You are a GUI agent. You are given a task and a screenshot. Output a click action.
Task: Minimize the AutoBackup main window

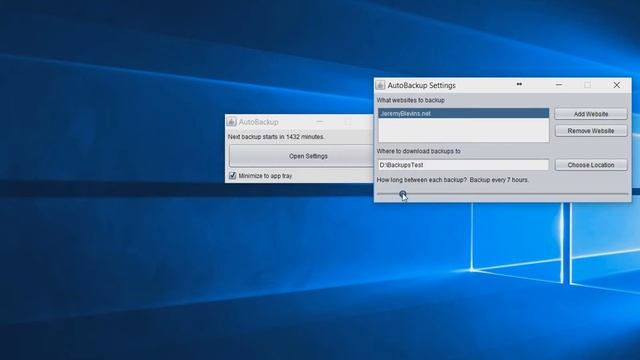pyautogui.click(x=319, y=122)
